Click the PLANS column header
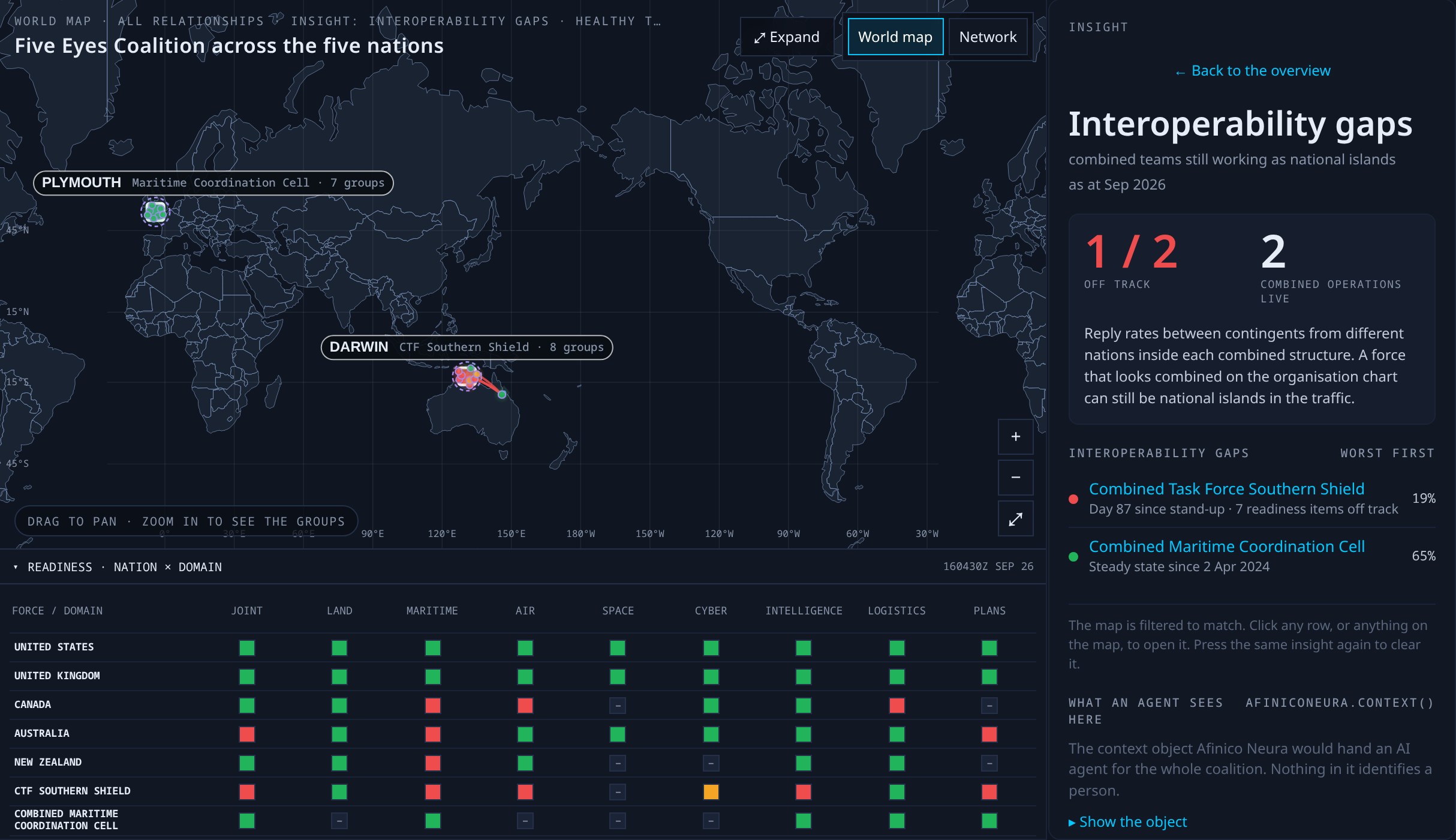 (x=989, y=611)
